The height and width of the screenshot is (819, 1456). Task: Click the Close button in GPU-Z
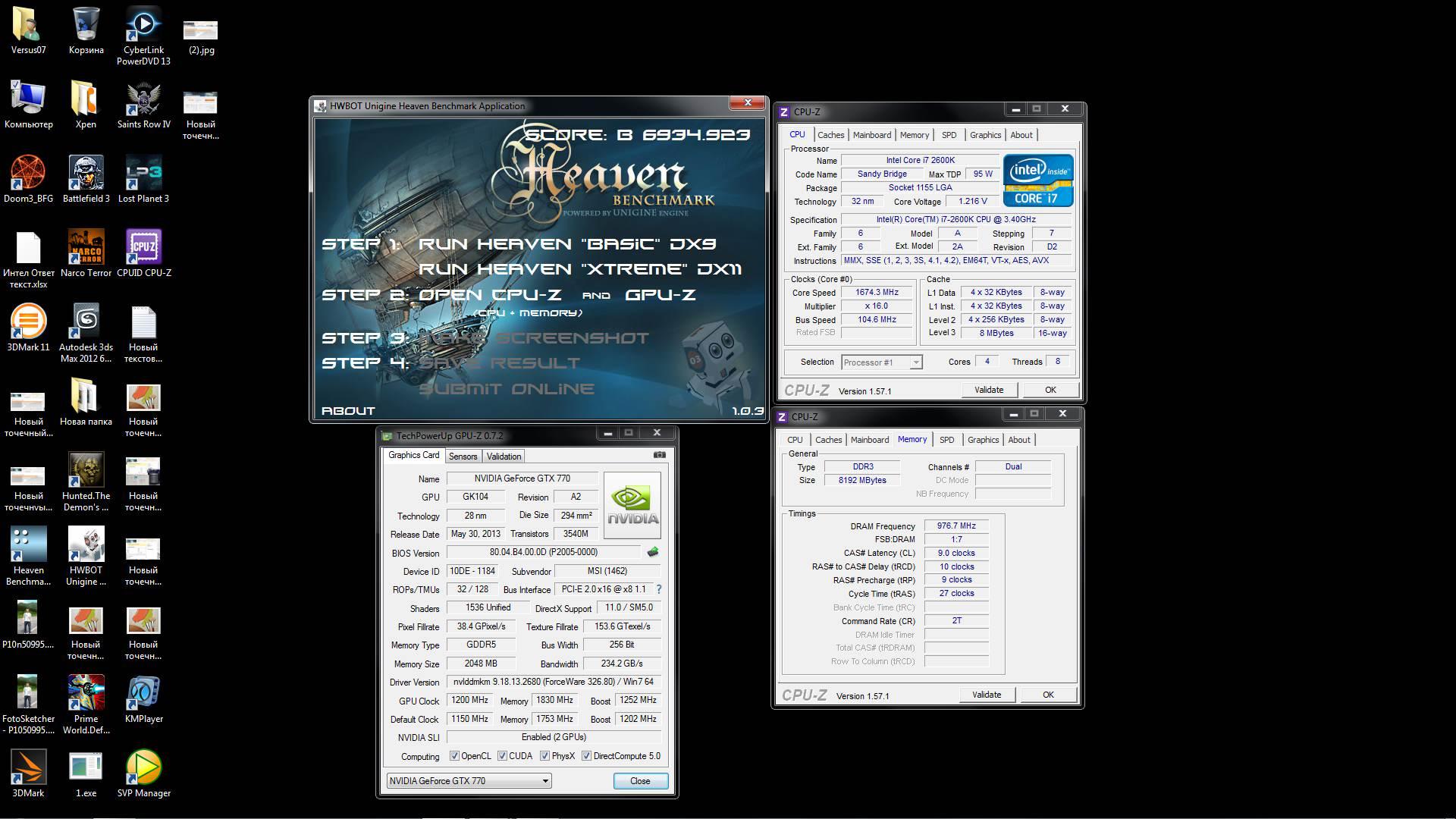640,781
